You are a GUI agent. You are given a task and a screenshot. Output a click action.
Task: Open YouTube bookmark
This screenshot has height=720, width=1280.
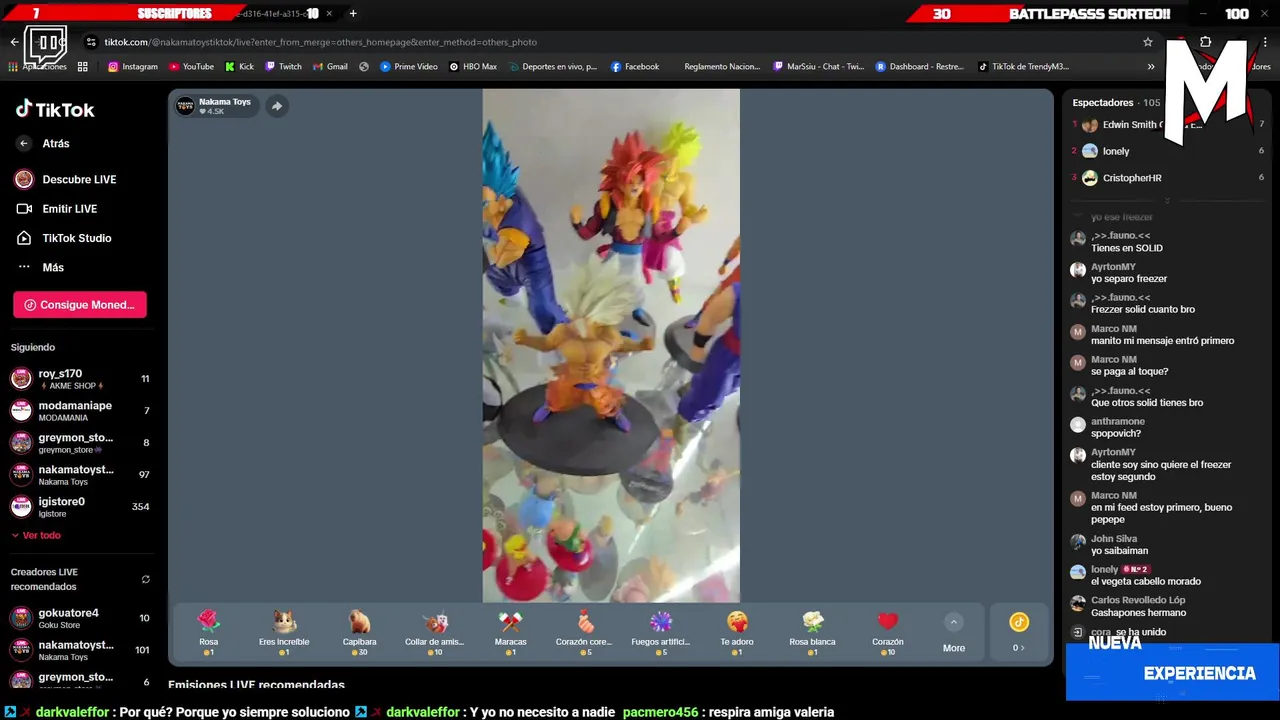[191, 67]
